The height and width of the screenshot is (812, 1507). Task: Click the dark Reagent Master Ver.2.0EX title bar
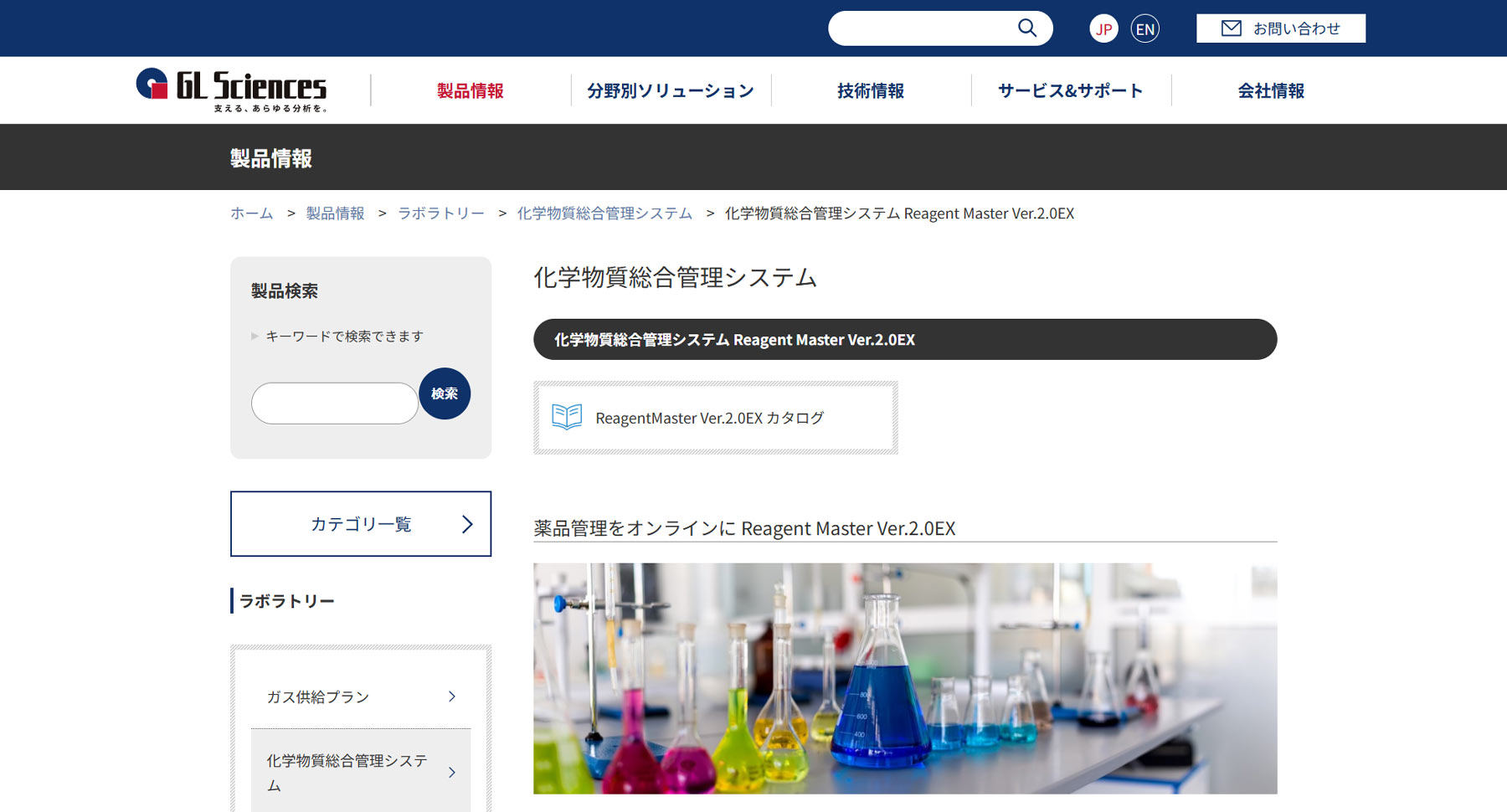905,339
